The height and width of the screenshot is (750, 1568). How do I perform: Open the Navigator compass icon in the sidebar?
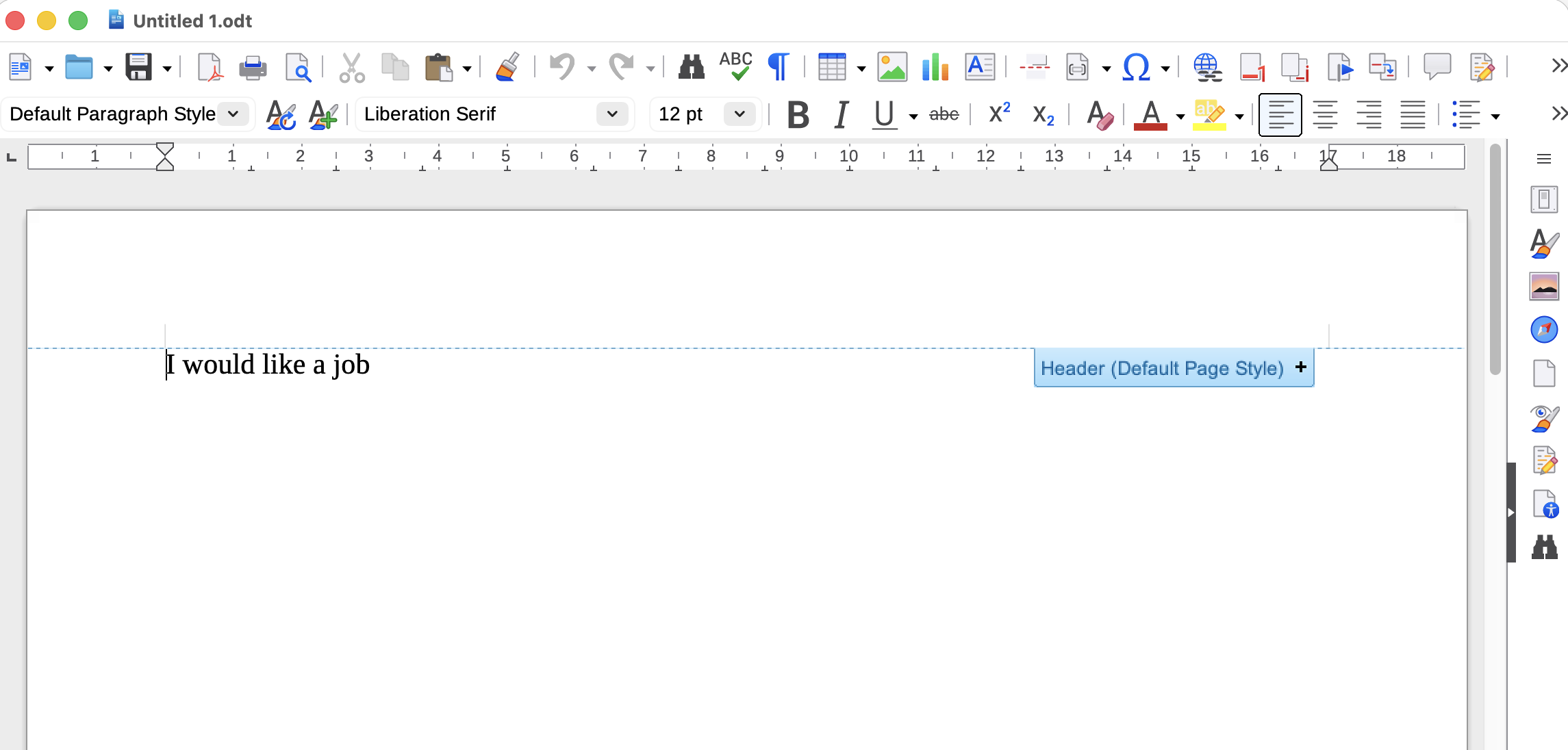1544,330
